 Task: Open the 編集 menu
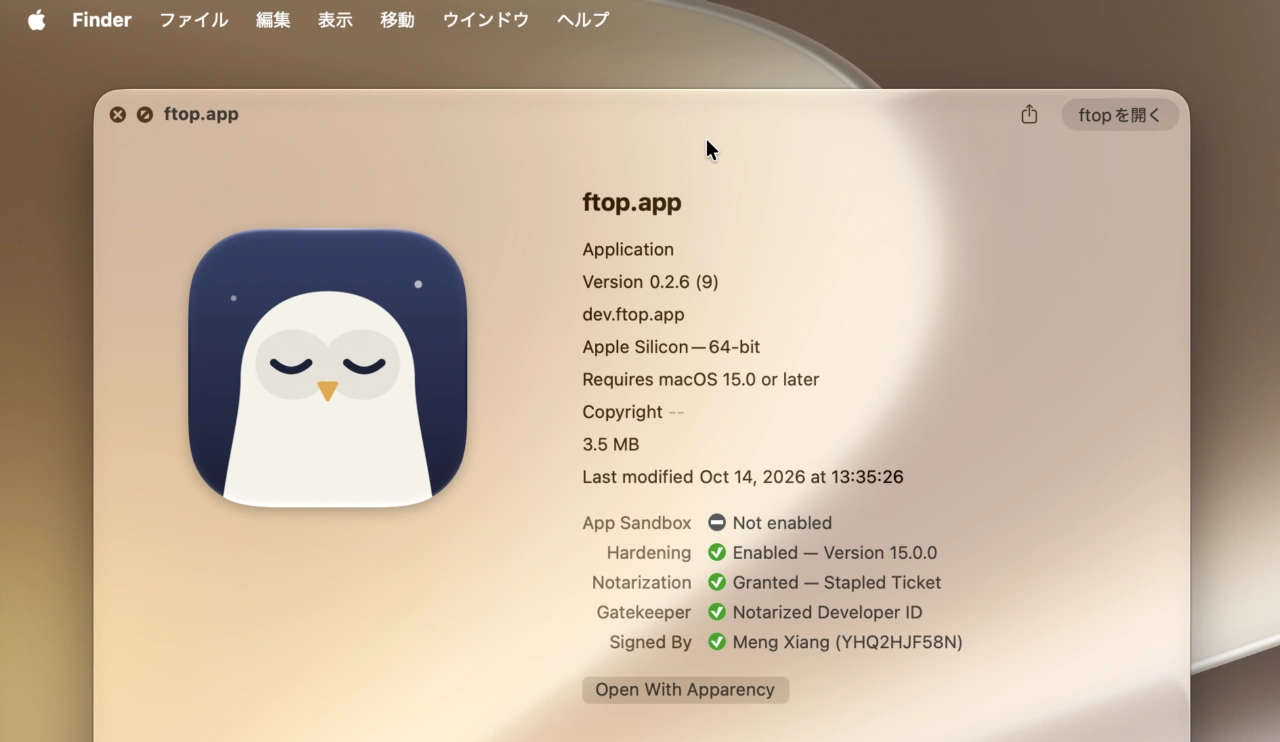[x=273, y=20]
